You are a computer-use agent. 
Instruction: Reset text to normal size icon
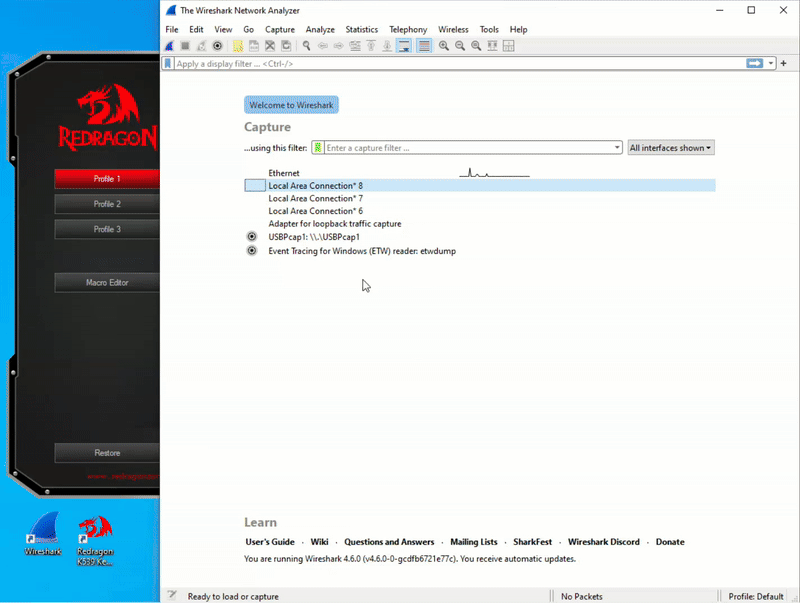(x=476, y=46)
